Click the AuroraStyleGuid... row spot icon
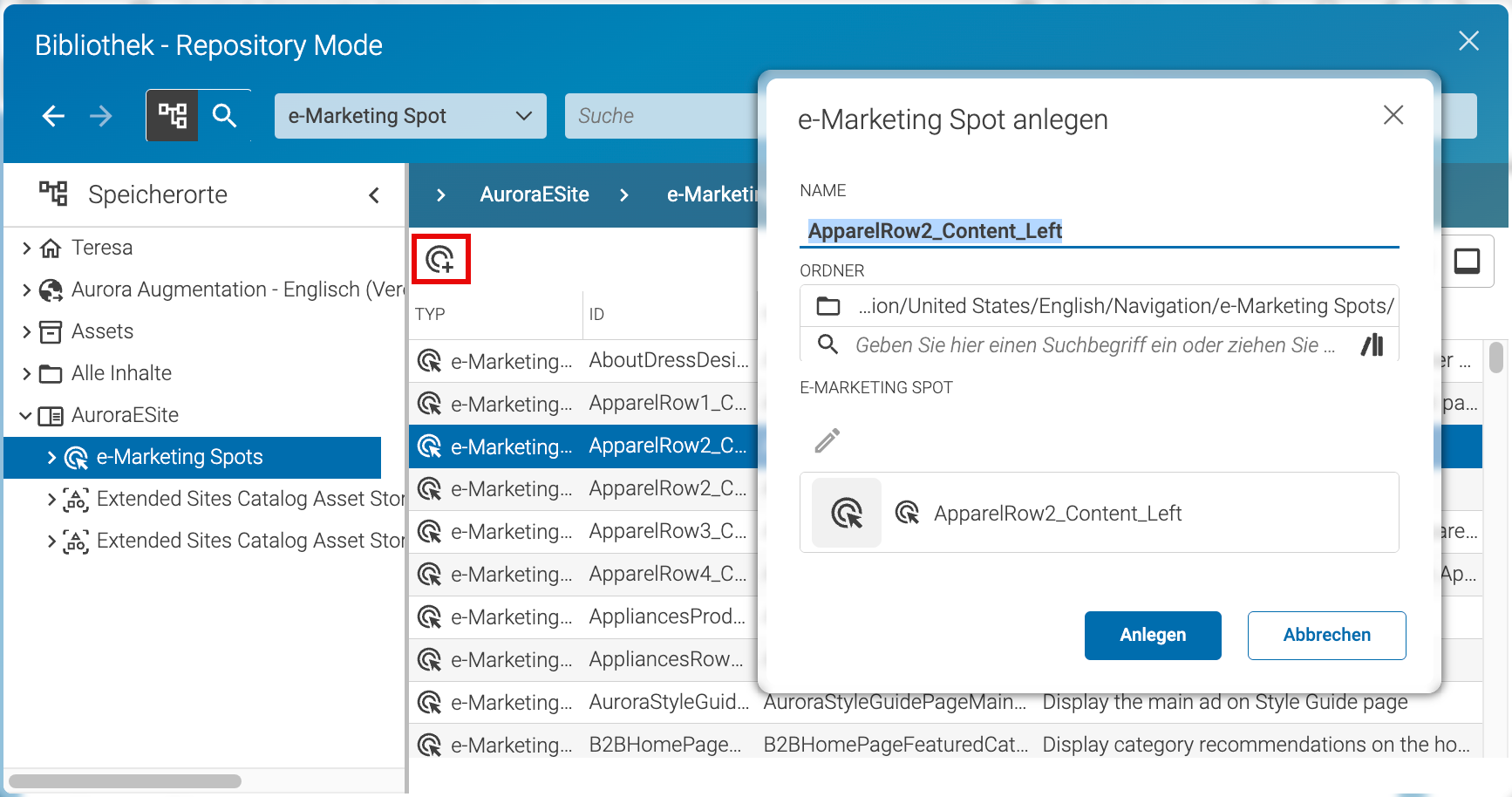The height and width of the screenshot is (797, 1512). 429,703
